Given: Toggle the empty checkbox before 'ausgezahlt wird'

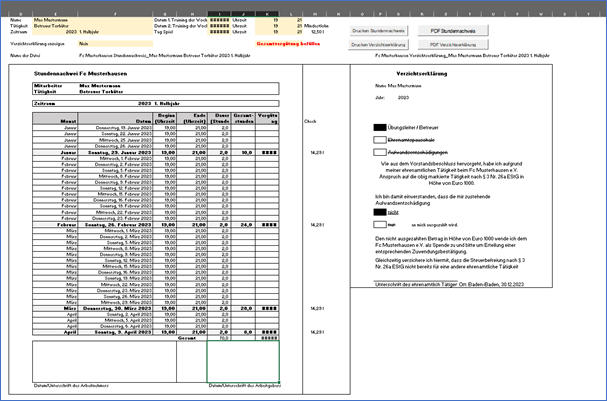Looking at the screenshot, I should click(380, 224).
